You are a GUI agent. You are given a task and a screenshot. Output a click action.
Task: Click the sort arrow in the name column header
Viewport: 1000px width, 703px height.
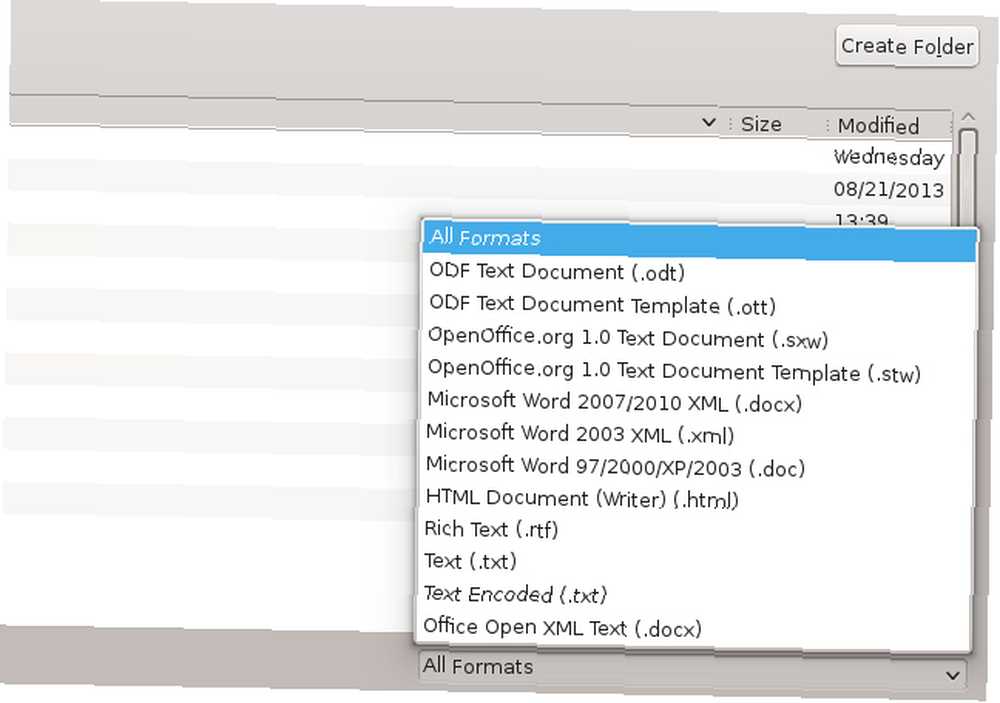point(708,122)
